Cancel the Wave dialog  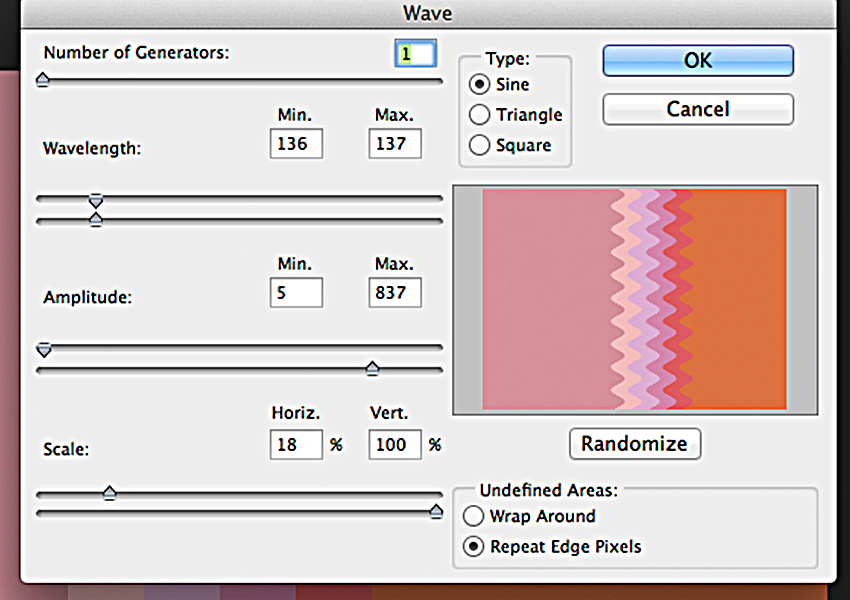click(x=697, y=109)
